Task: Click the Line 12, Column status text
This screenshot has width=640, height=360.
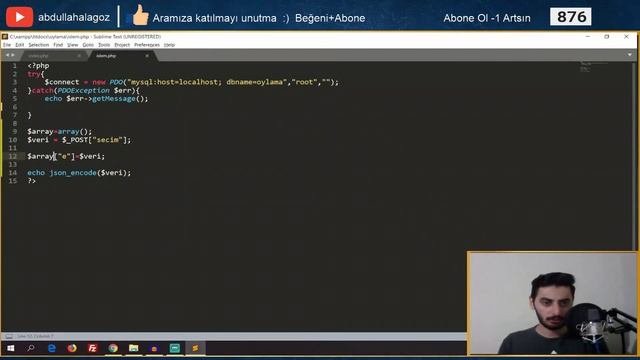Action: (35, 336)
